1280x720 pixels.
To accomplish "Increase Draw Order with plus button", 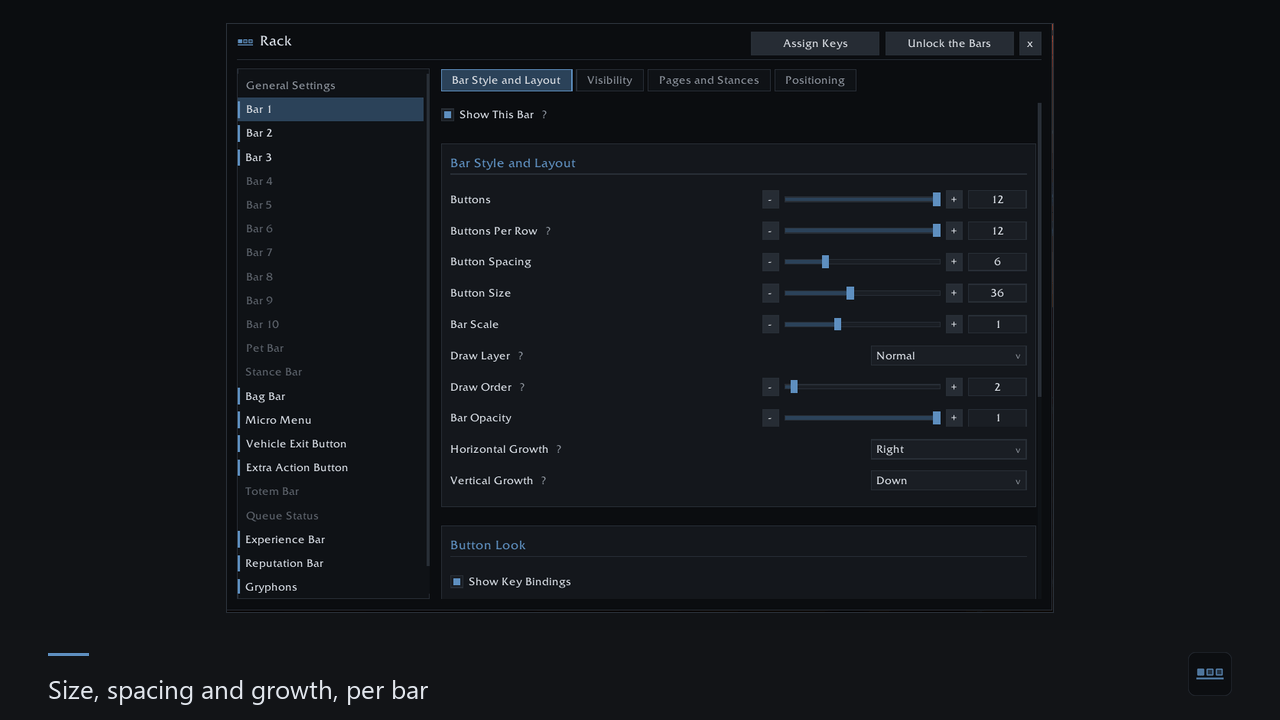I will (954, 387).
